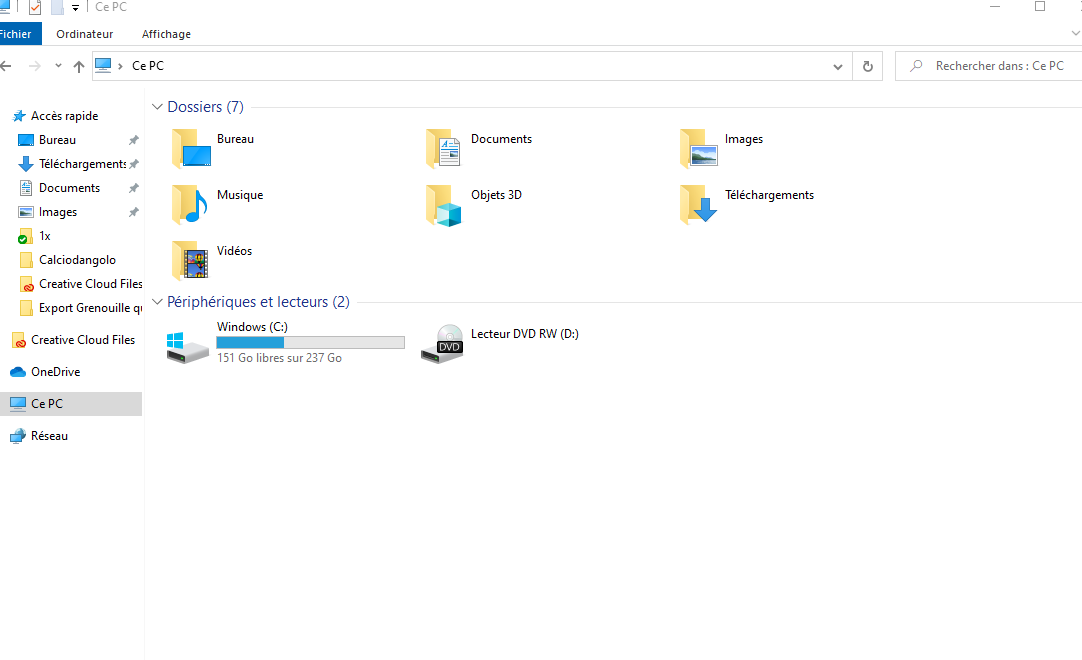1082x660 pixels.
Task: Open the address bar history dropdown
Action: [x=838, y=66]
